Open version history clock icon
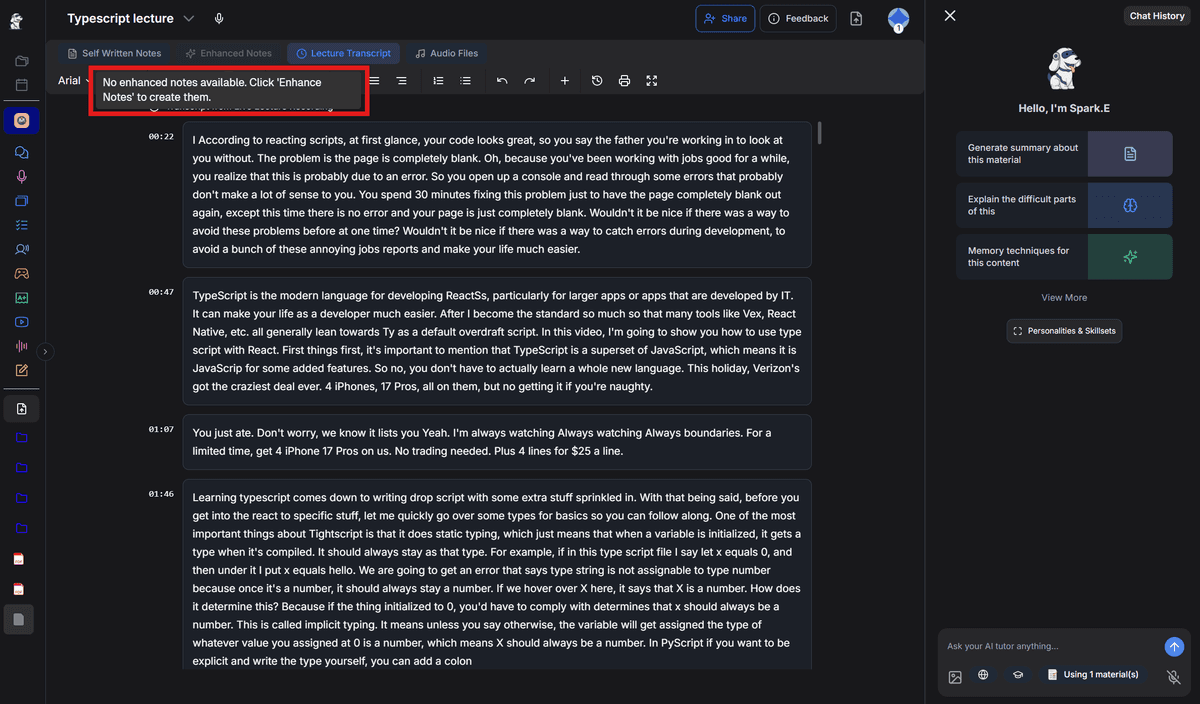Screen dimensions: 1200x704 pyautogui.click(x=597, y=80)
